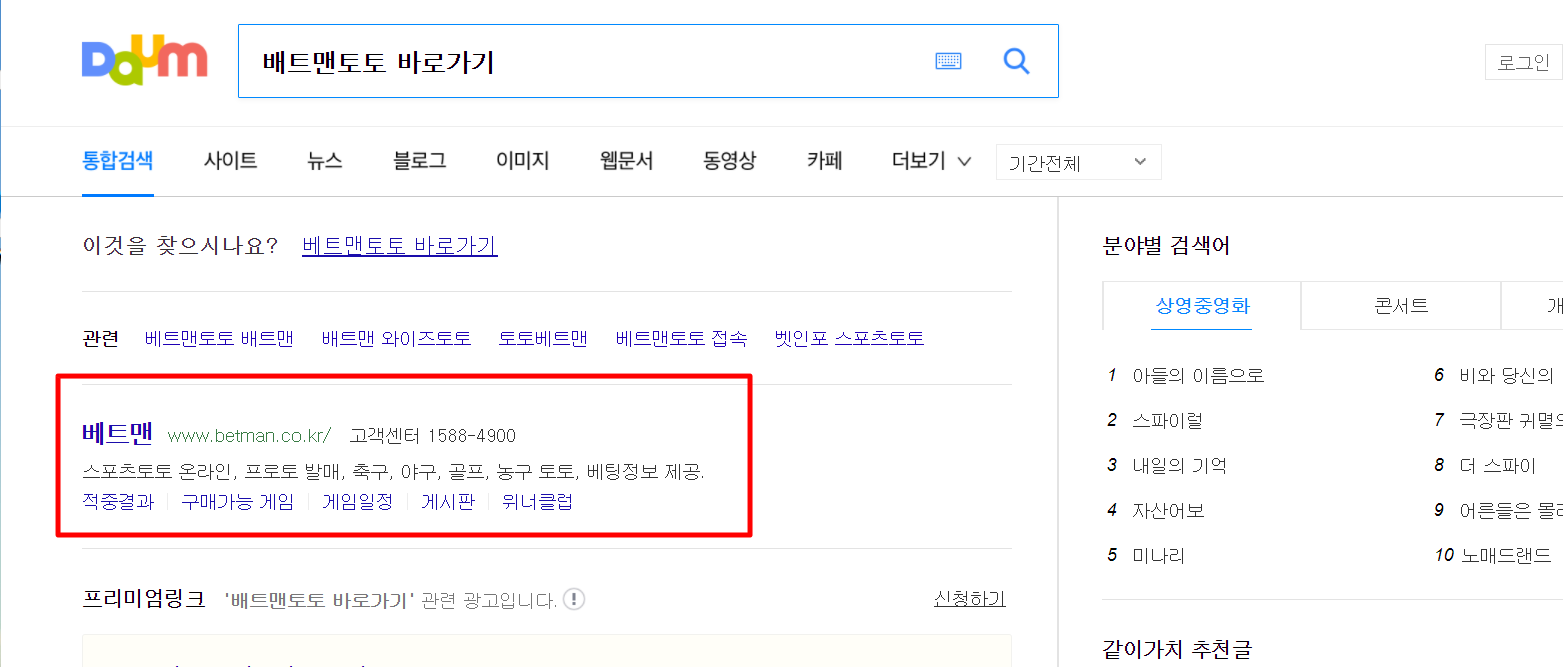Click ranked movie 스파이럴

point(1167,421)
